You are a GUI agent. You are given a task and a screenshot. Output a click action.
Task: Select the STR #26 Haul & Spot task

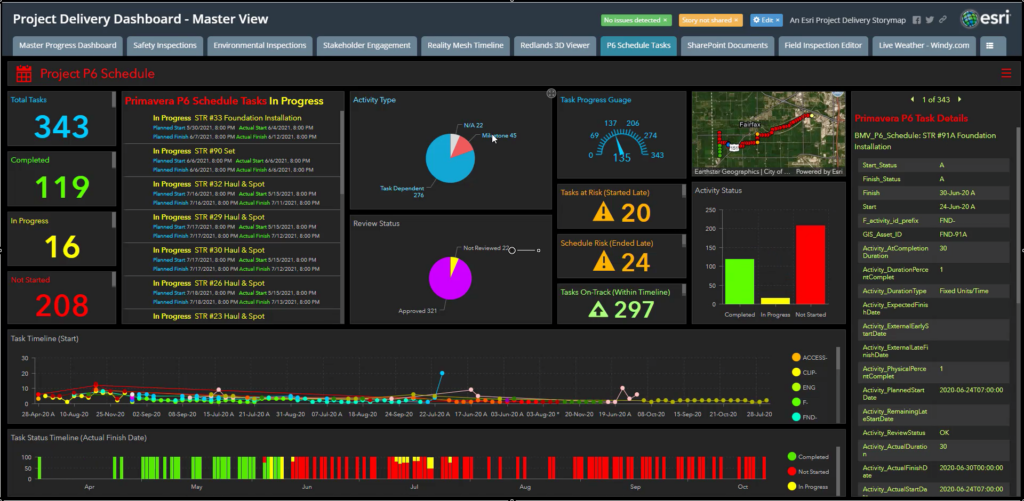[x=231, y=292]
